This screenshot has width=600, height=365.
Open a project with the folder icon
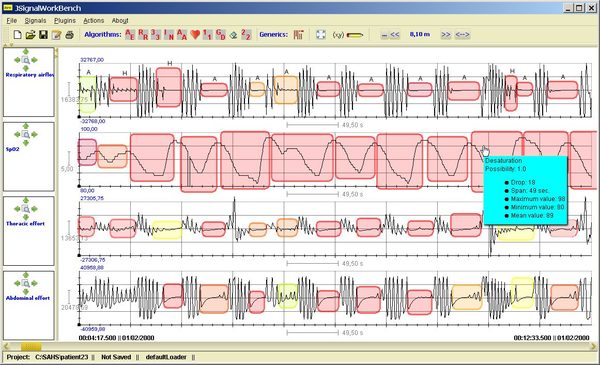(x=30, y=35)
